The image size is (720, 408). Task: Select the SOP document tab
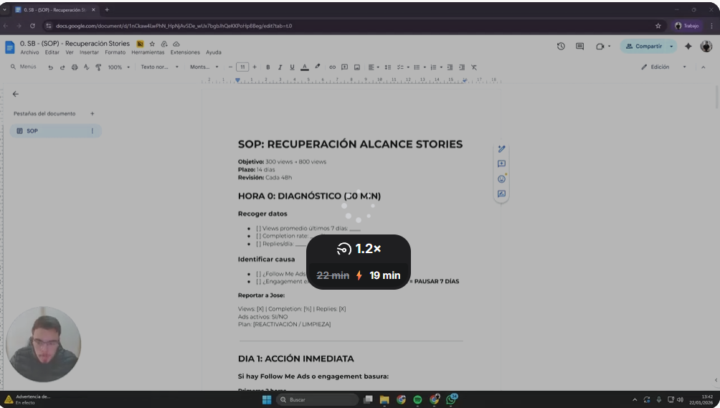click(56, 131)
